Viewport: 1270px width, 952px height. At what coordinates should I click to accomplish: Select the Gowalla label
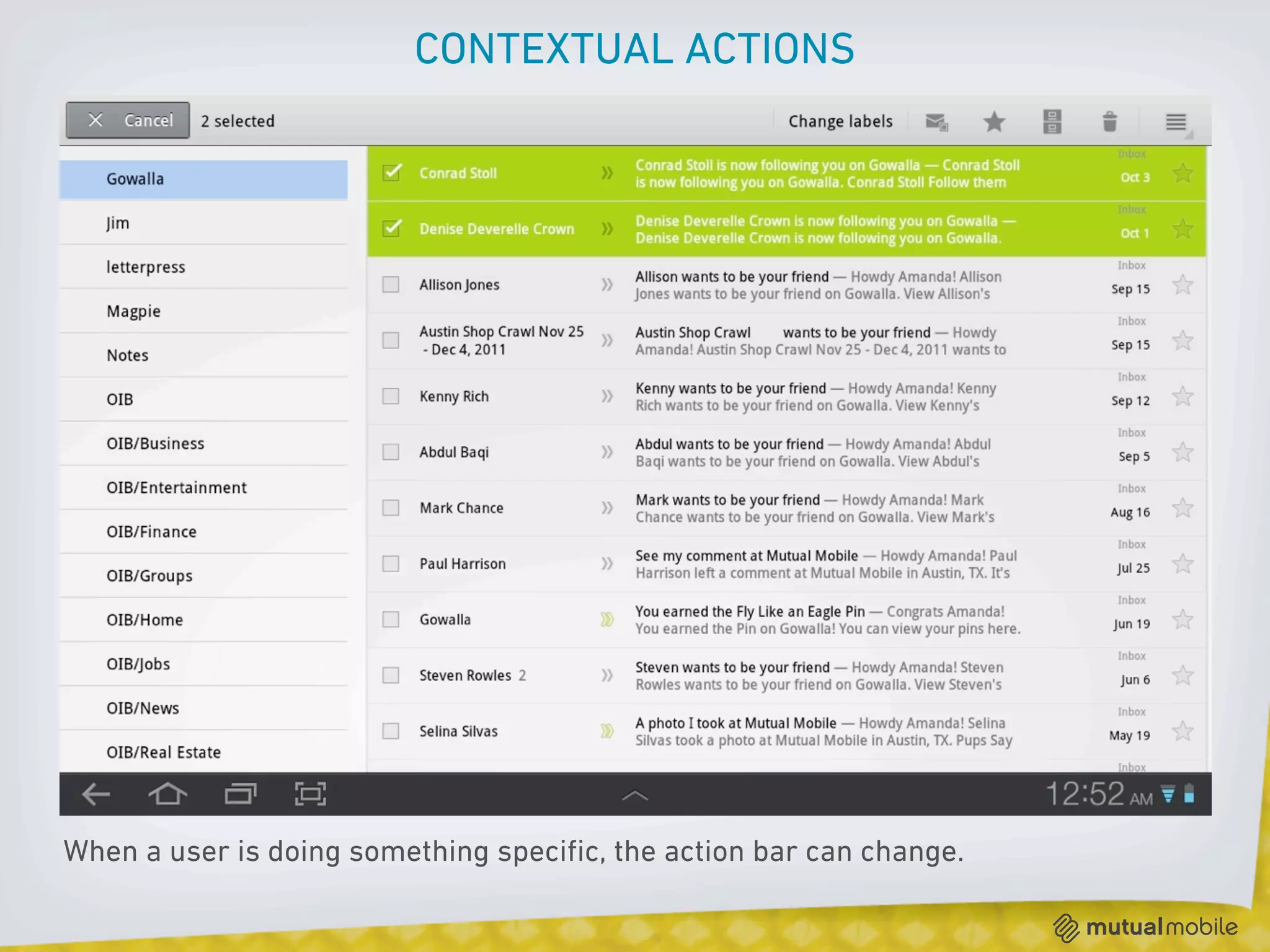pos(203,179)
